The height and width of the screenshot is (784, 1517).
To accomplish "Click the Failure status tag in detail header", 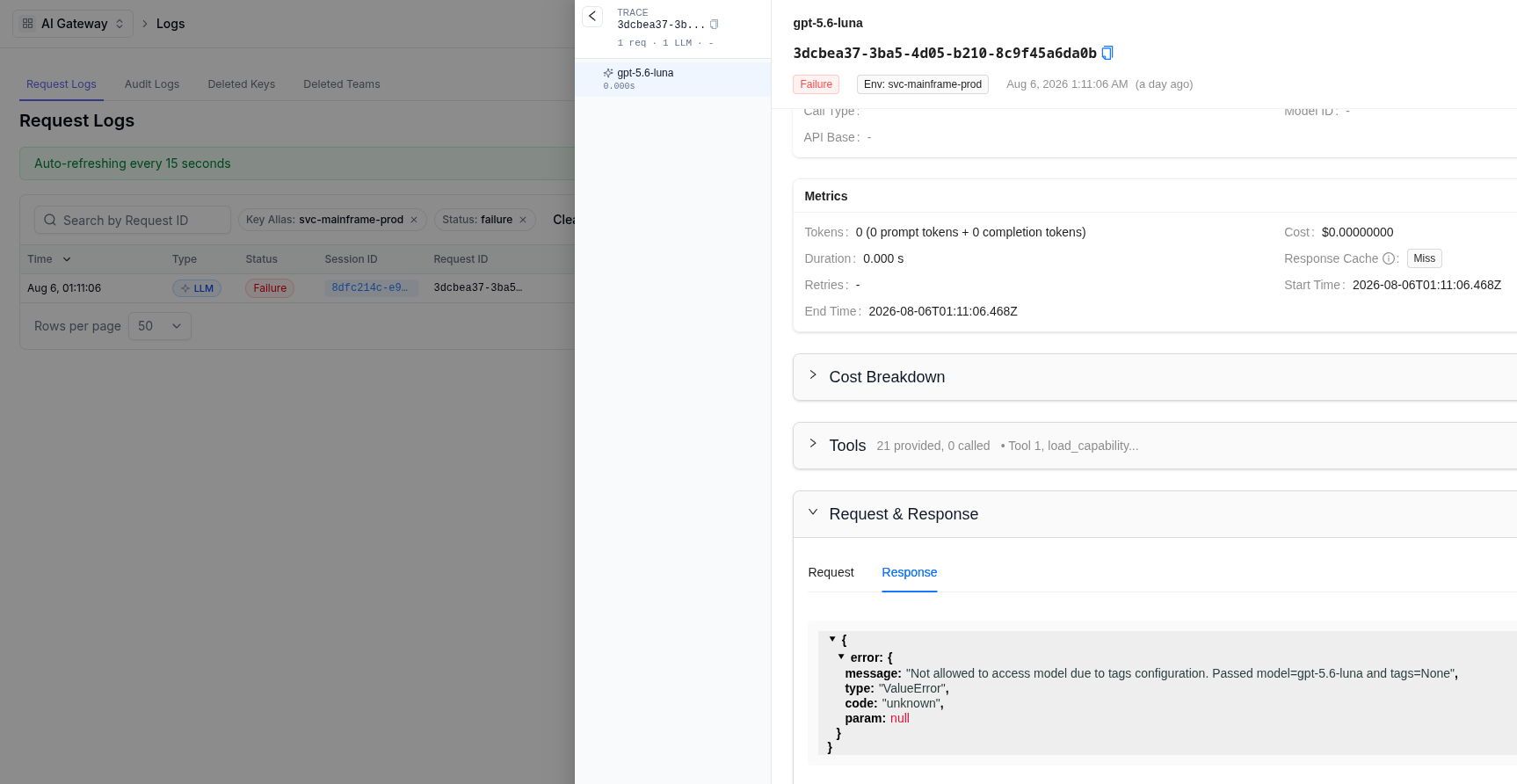I will [x=816, y=84].
